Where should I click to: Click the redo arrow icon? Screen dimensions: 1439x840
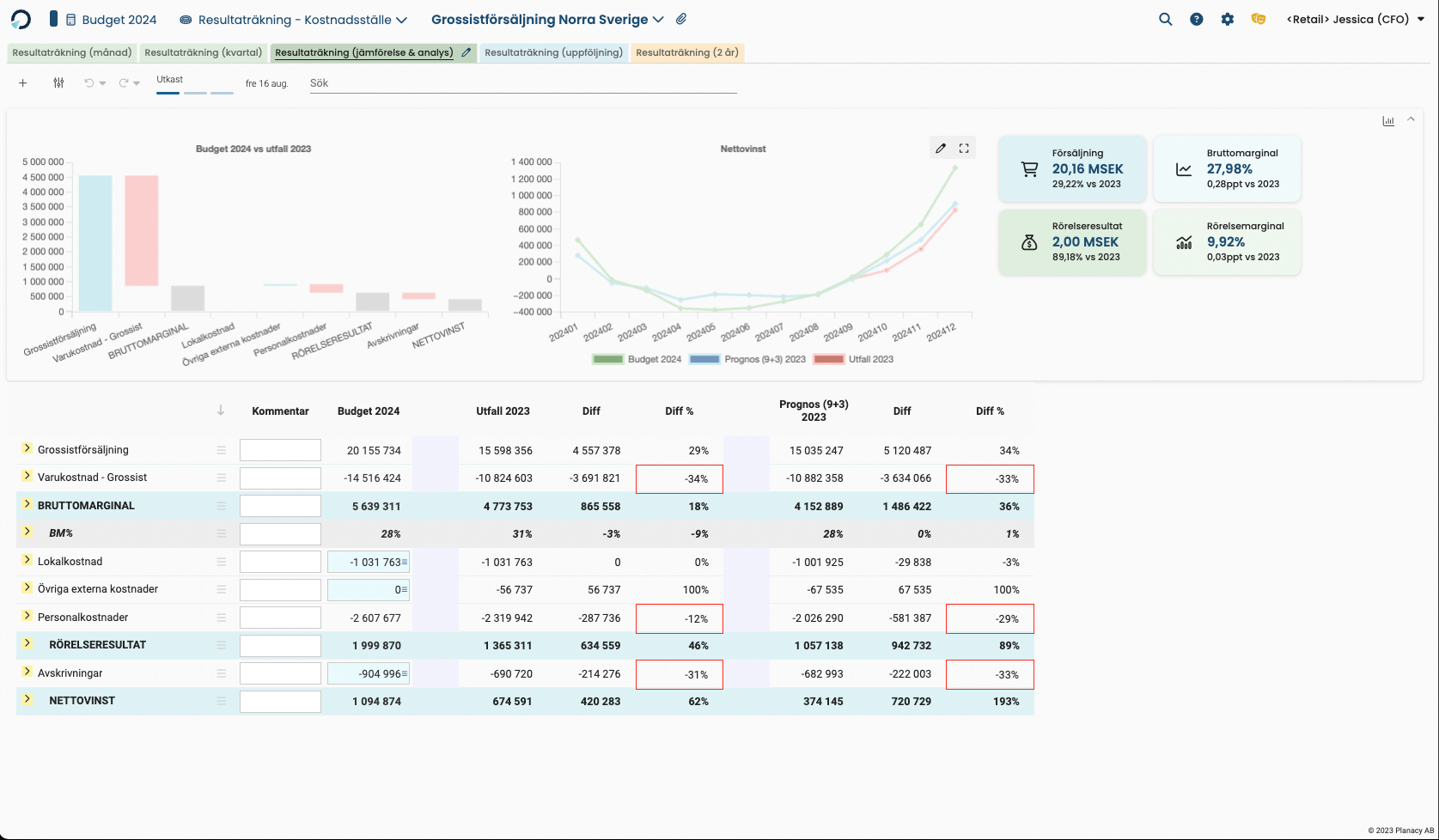(123, 83)
